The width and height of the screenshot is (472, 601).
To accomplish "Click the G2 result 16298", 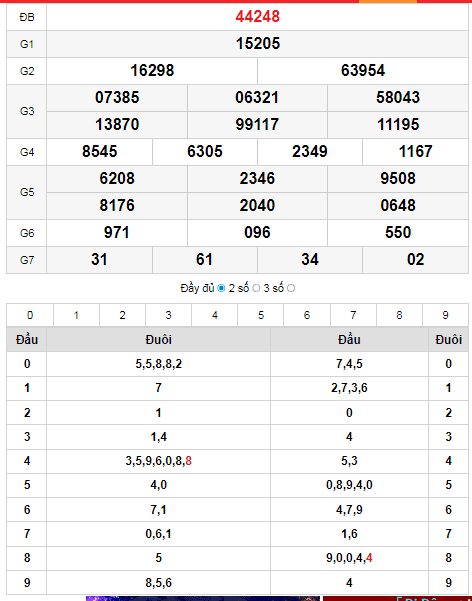I will (152, 71).
